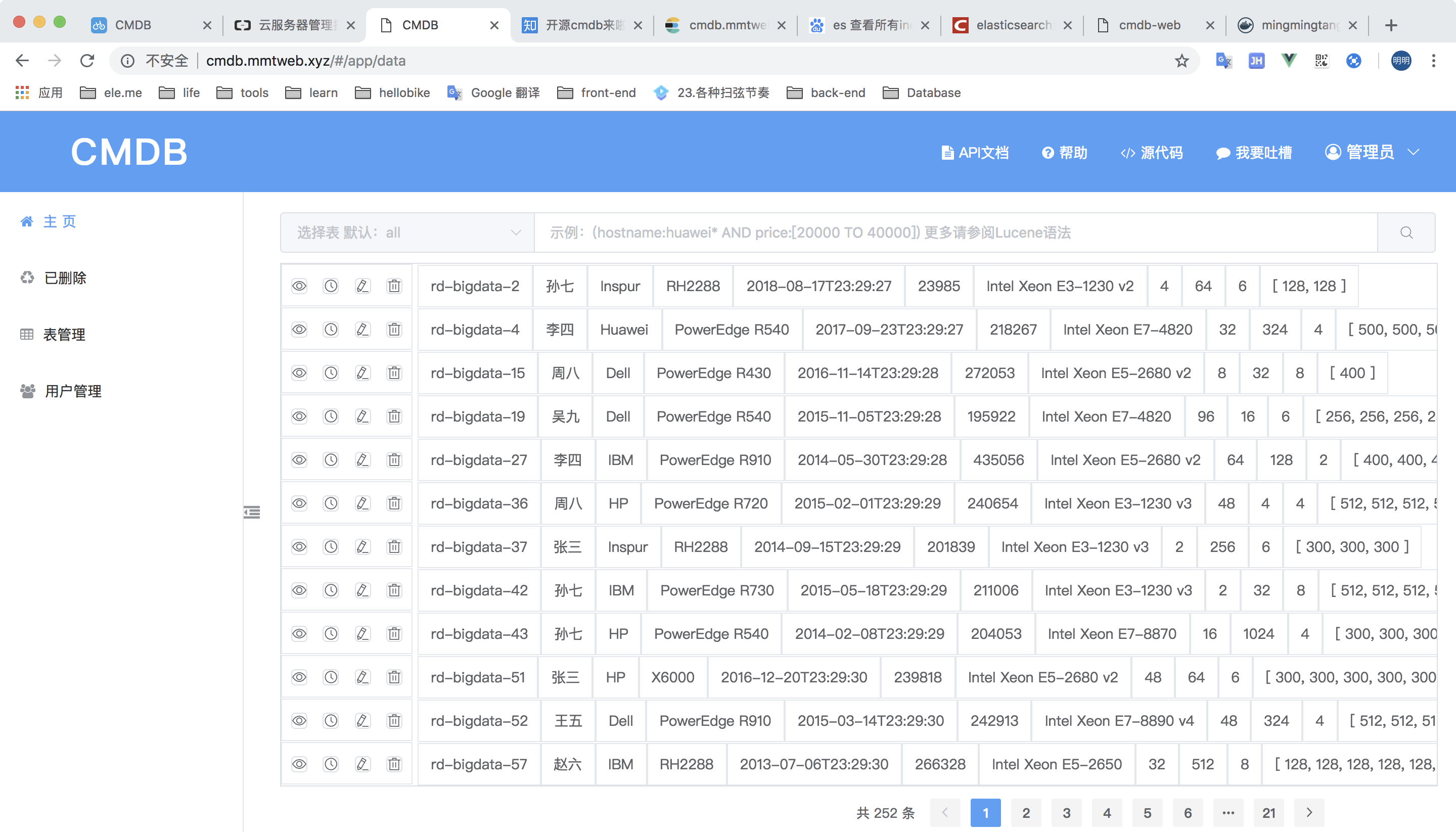View rd-bigdata-36 details via eye icon
Screen dimensions: 1456x832
[x=299, y=503]
